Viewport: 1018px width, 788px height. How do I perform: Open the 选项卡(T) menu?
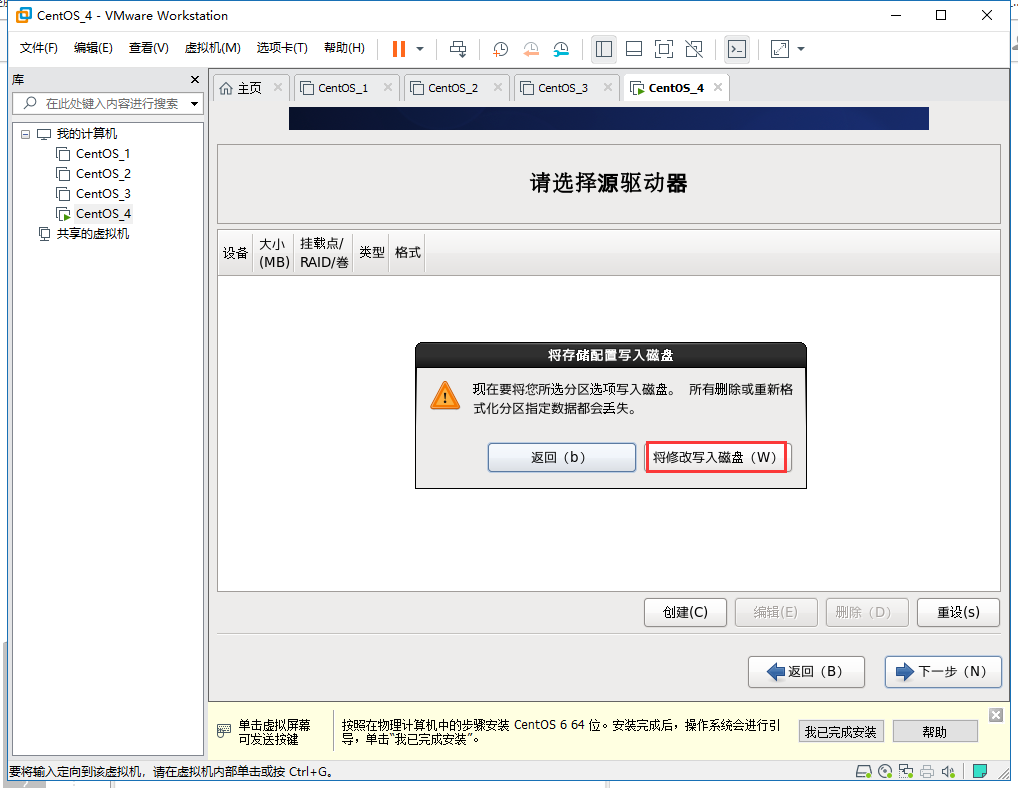(282, 48)
